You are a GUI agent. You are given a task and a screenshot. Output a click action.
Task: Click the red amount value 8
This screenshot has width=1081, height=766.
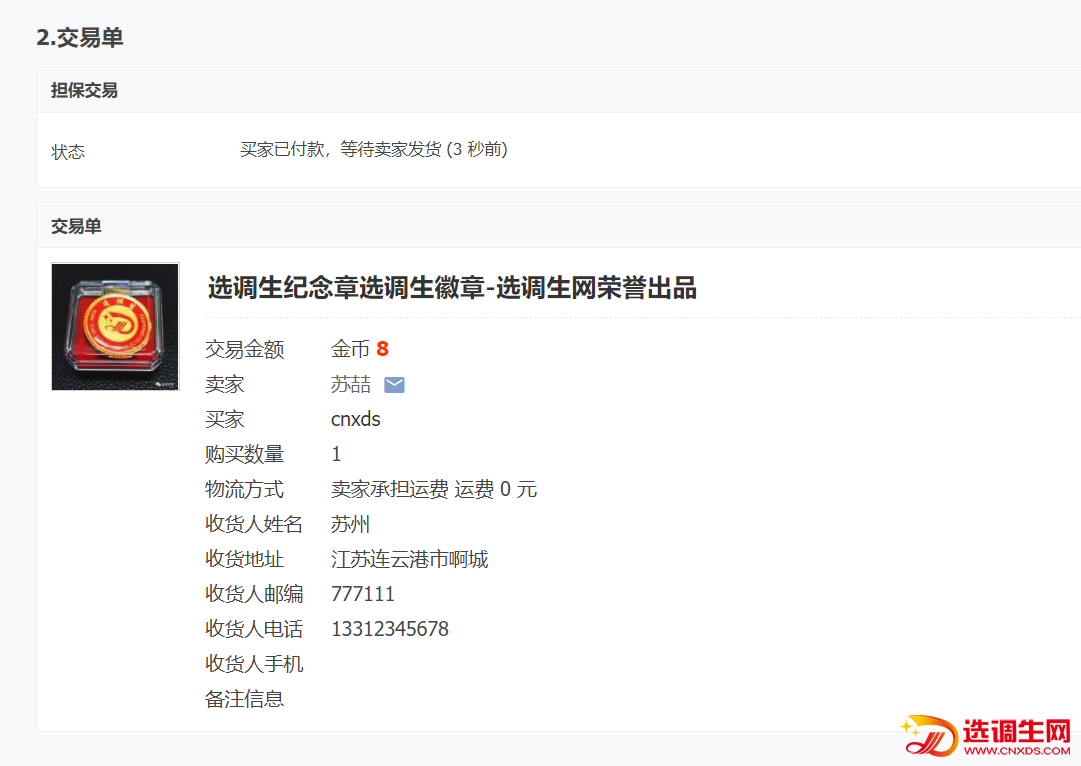pyautogui.click(x=383, y=349)
